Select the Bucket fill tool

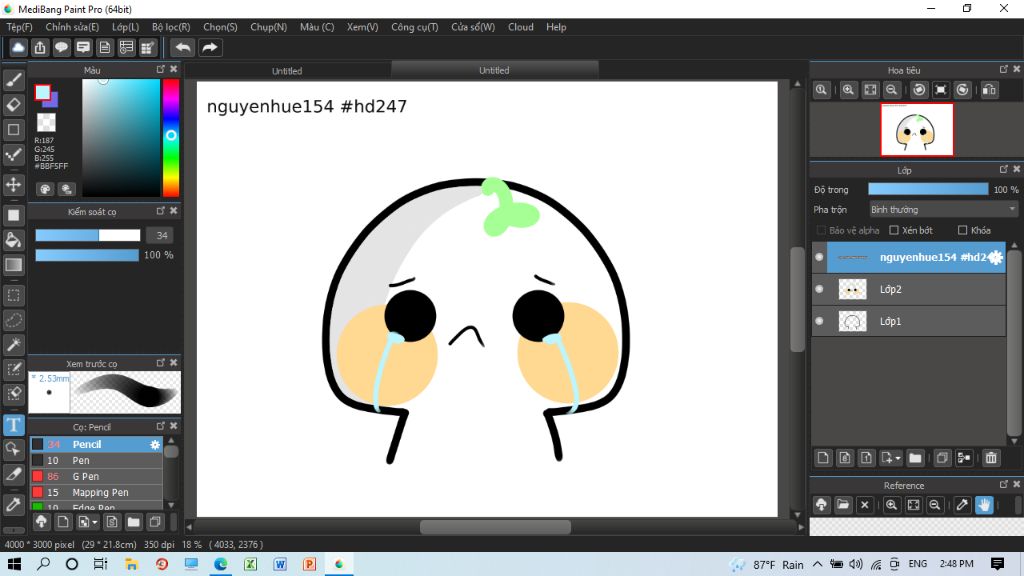coord(14,240)
